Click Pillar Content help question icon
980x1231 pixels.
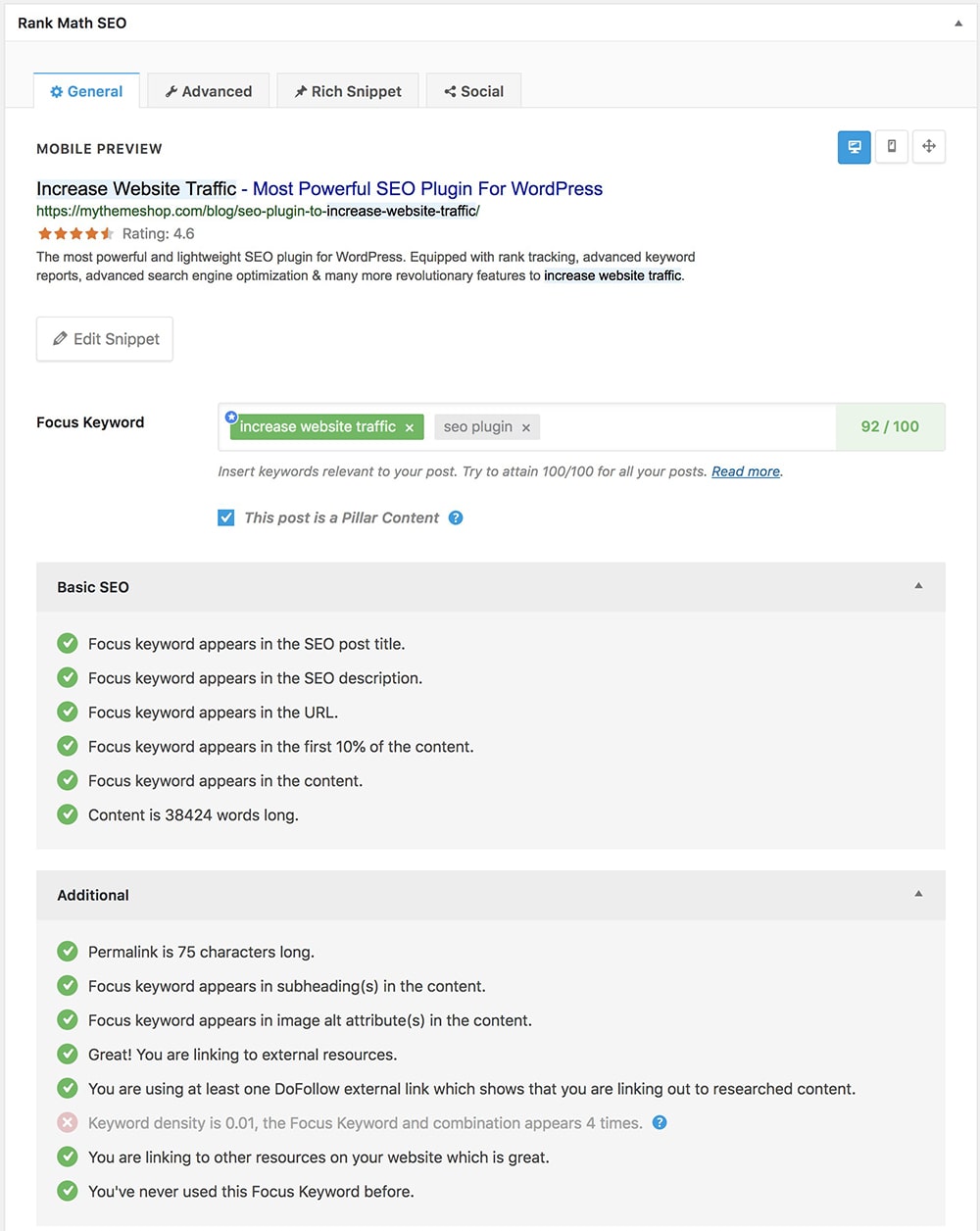click(x=456, y=517)
